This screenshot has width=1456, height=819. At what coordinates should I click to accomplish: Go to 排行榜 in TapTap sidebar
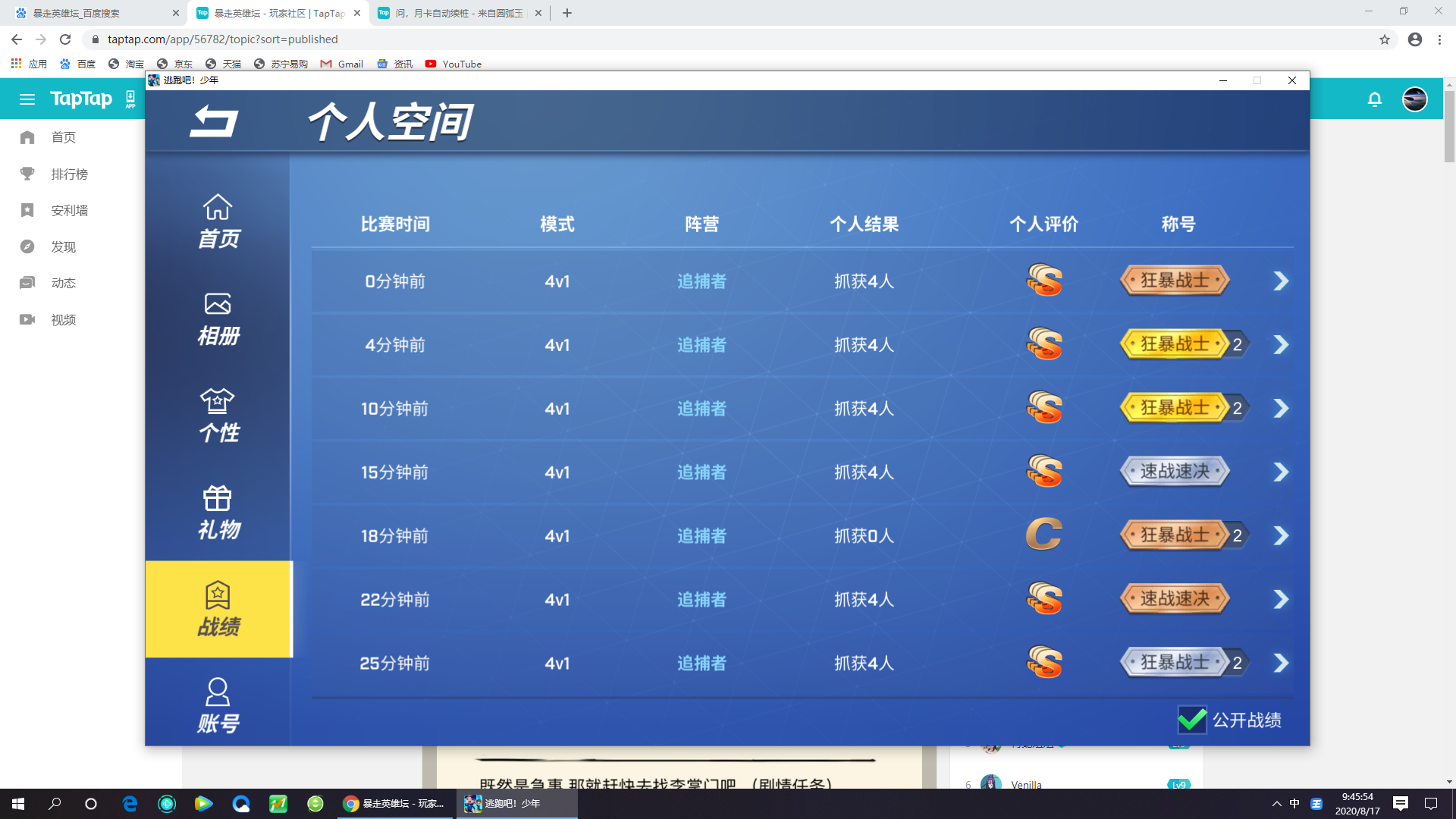[x=69, y=174]
